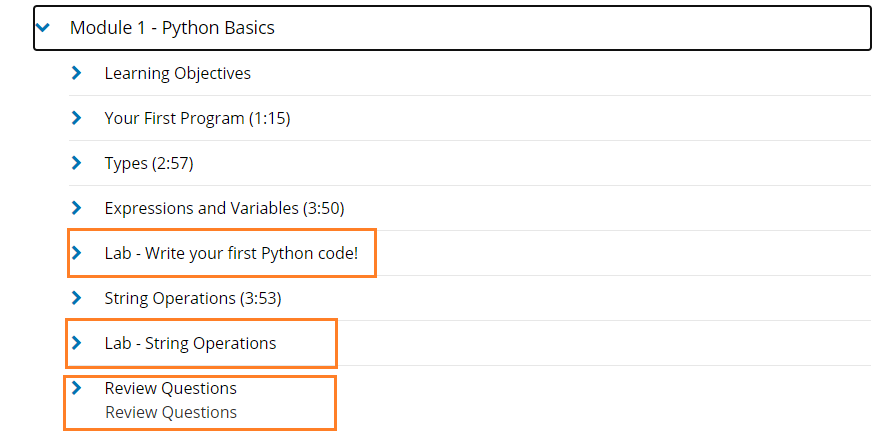This screenshot has height=431, width=885.
Task: Open Your First Program (1:15) video
Action: click(x=198, y=118)
